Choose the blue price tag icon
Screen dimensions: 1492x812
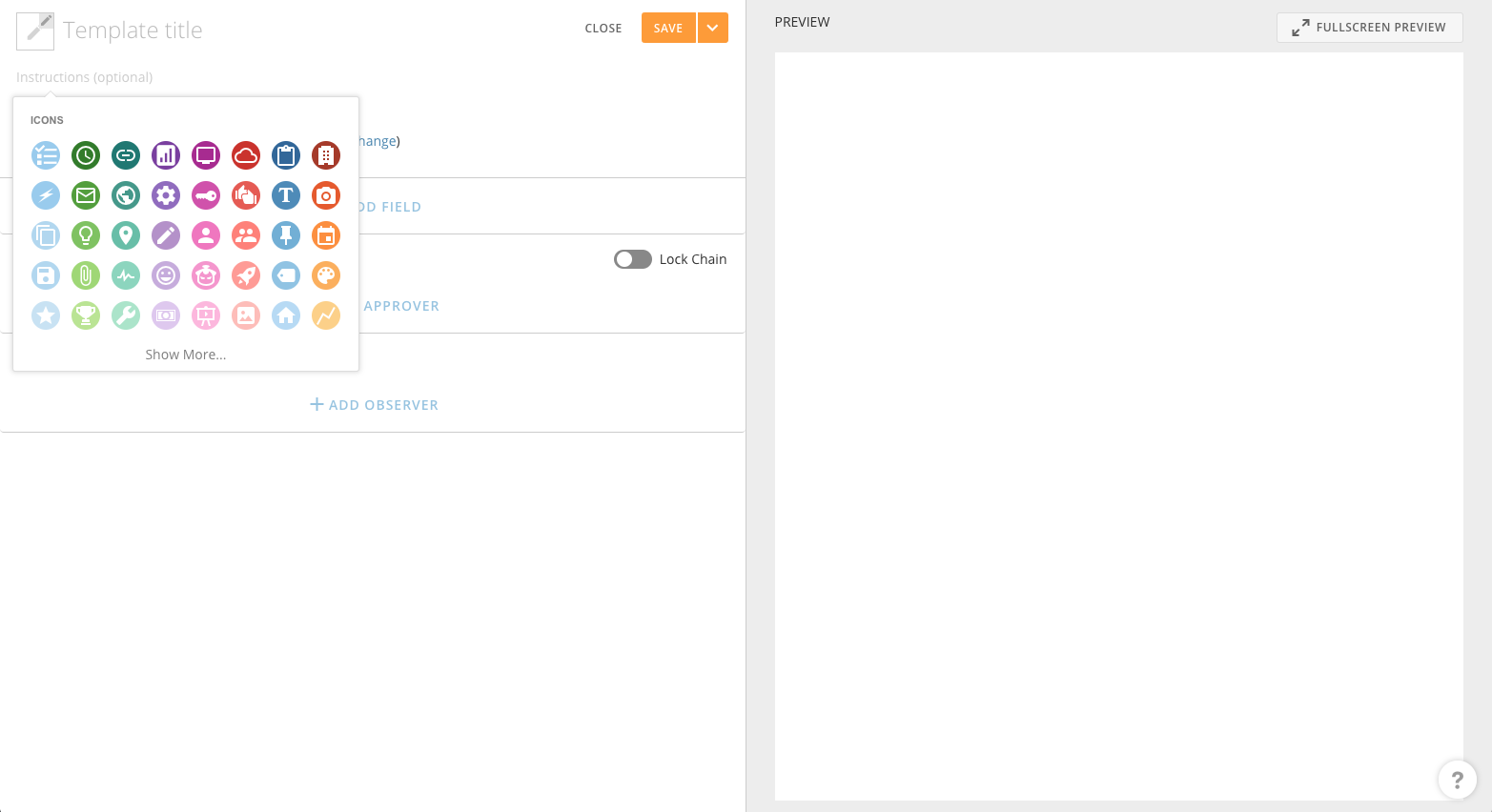click(x=286, y=275)
